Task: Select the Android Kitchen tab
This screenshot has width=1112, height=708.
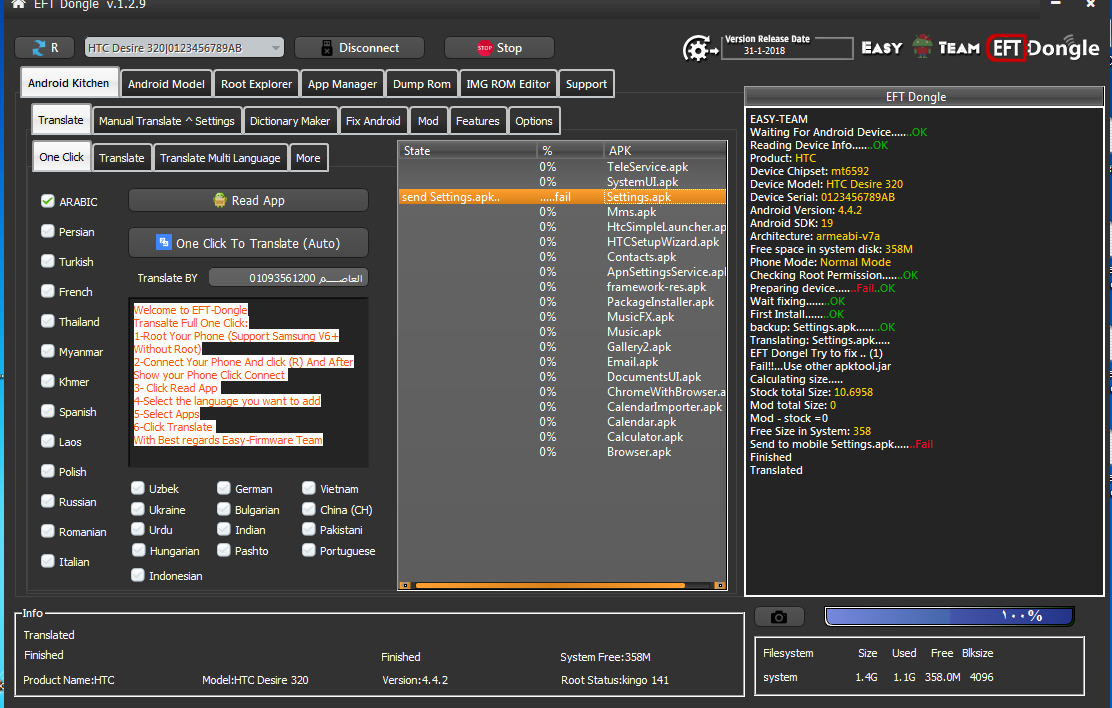Action: pyautogui.click(x=69, y=83)
